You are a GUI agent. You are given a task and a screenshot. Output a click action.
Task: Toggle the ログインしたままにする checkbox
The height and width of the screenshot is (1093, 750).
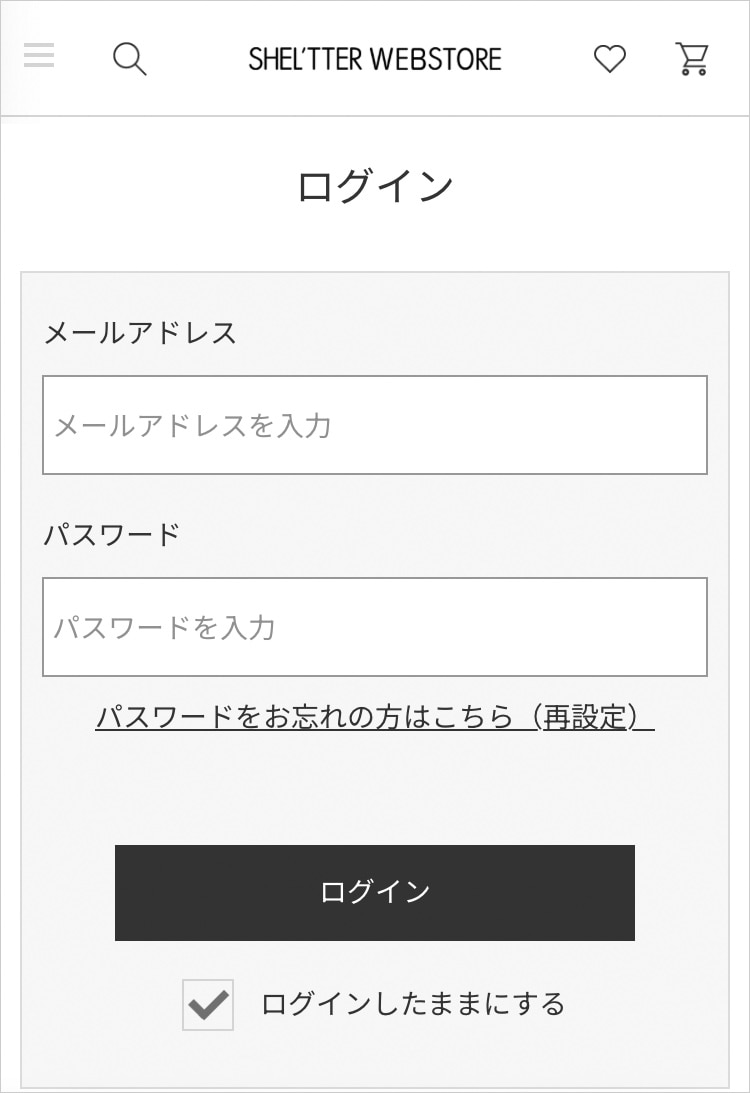click(x=208, y=1004)
